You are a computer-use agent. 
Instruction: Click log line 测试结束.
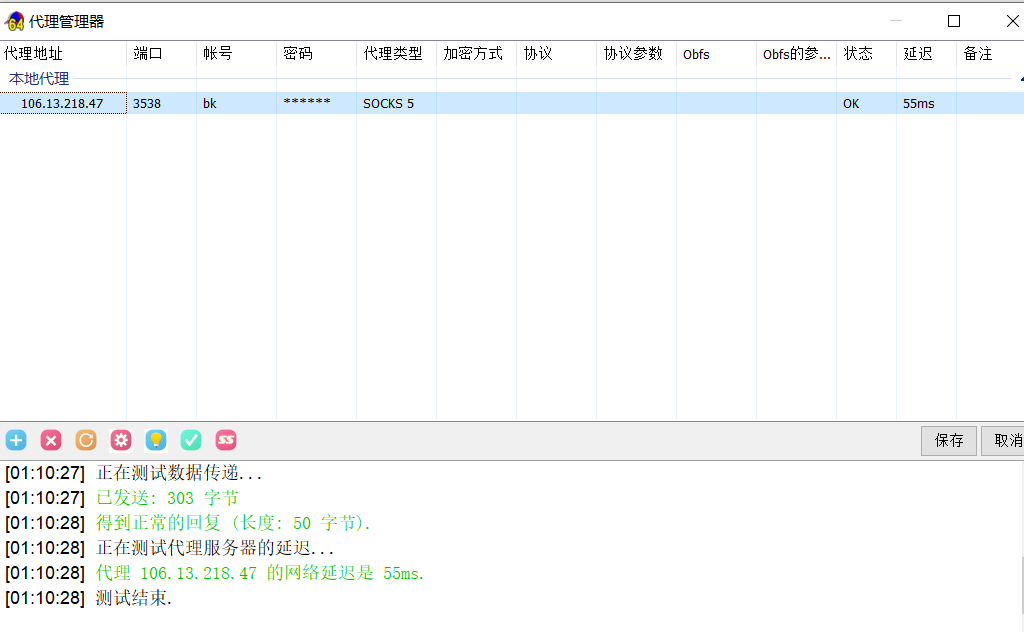pos(88,598)
